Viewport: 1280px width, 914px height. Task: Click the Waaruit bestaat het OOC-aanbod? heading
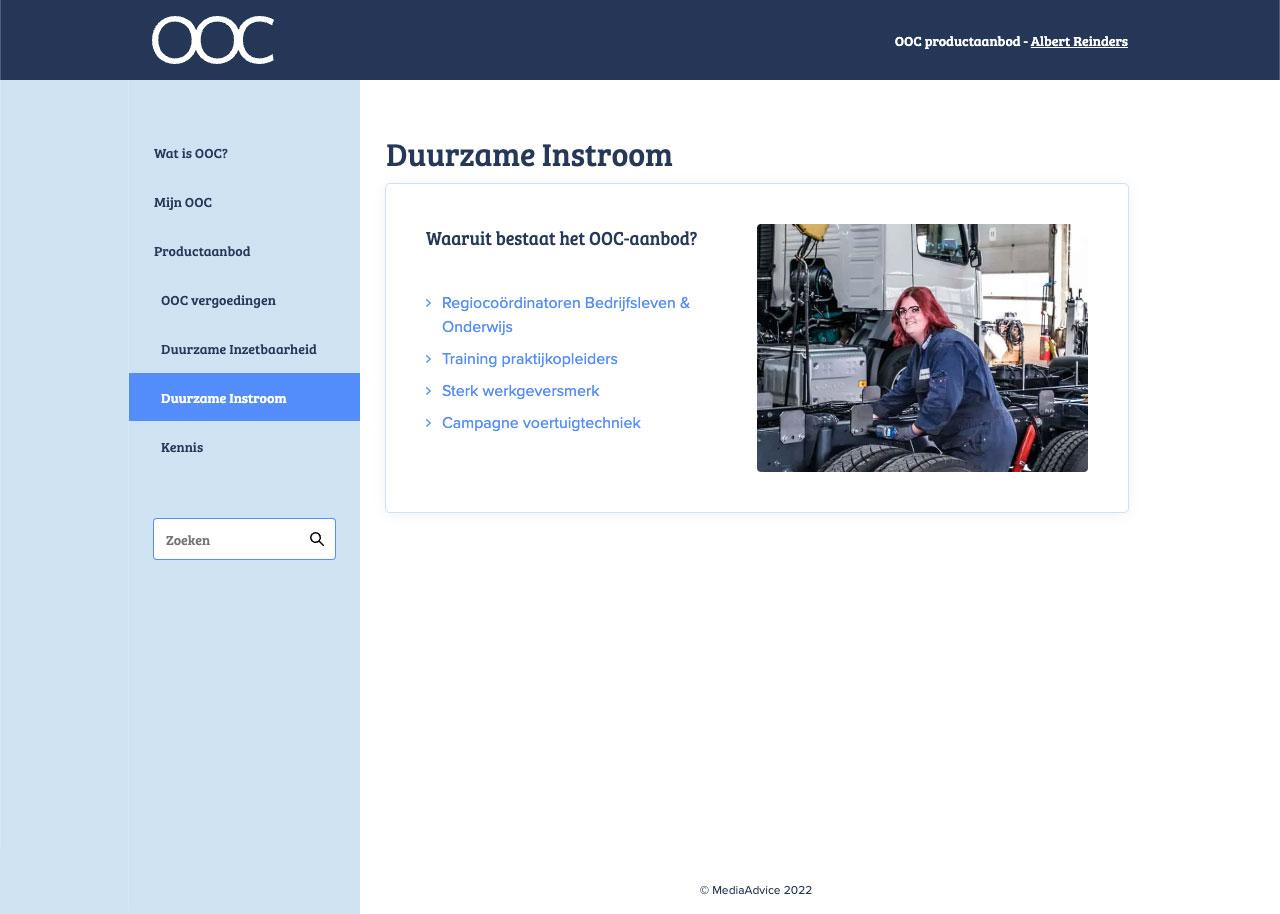pos(562,239)
